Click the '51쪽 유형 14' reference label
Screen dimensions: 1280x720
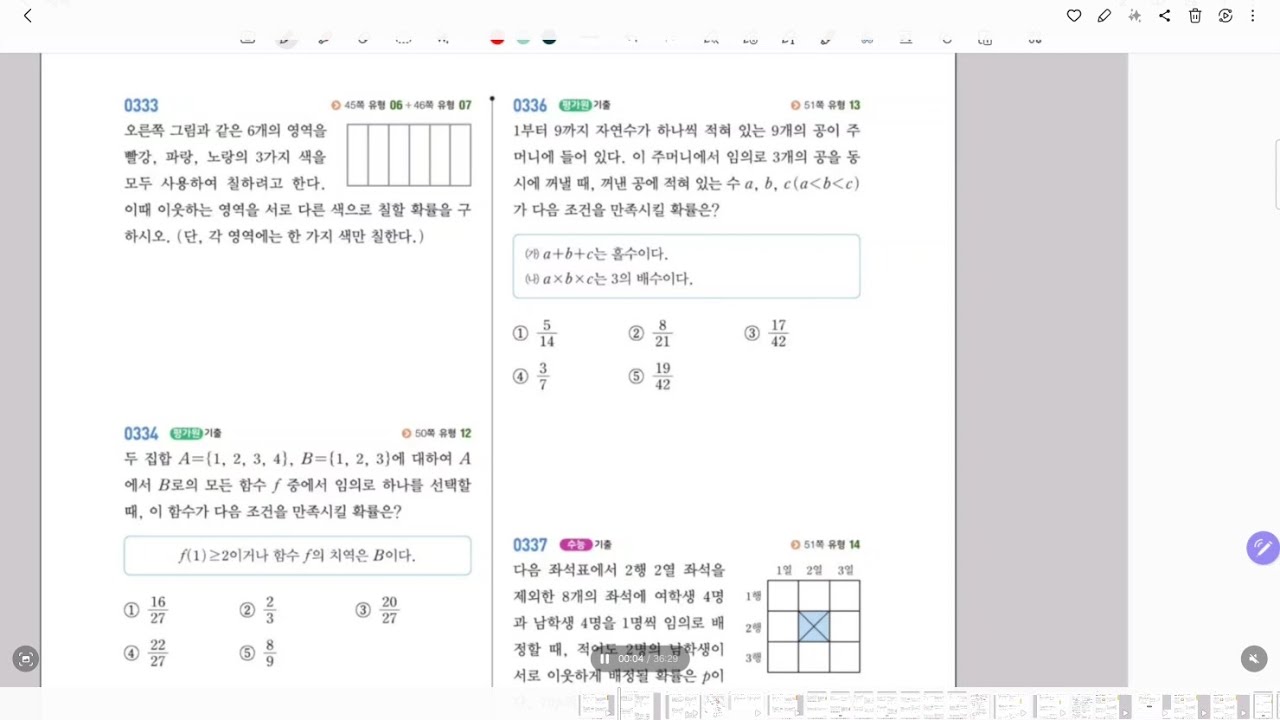tap(825, 545)
